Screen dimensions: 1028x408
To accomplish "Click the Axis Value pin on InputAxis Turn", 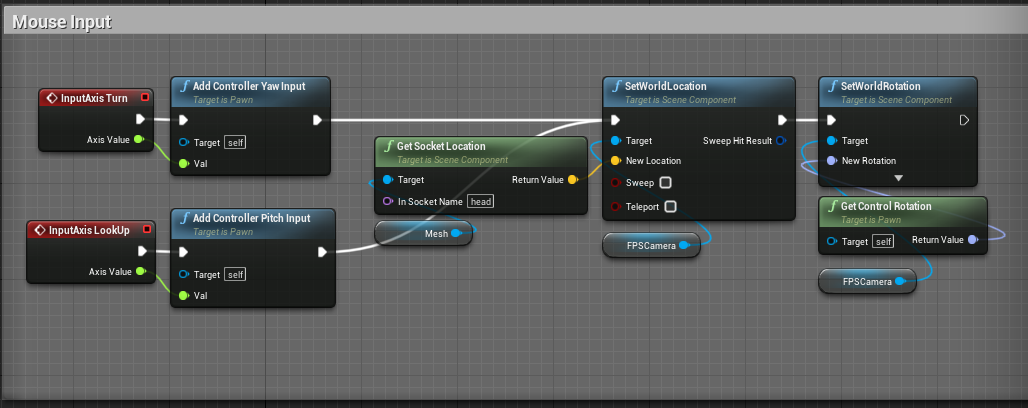I will pyautogui.click(x=138, y=140).
